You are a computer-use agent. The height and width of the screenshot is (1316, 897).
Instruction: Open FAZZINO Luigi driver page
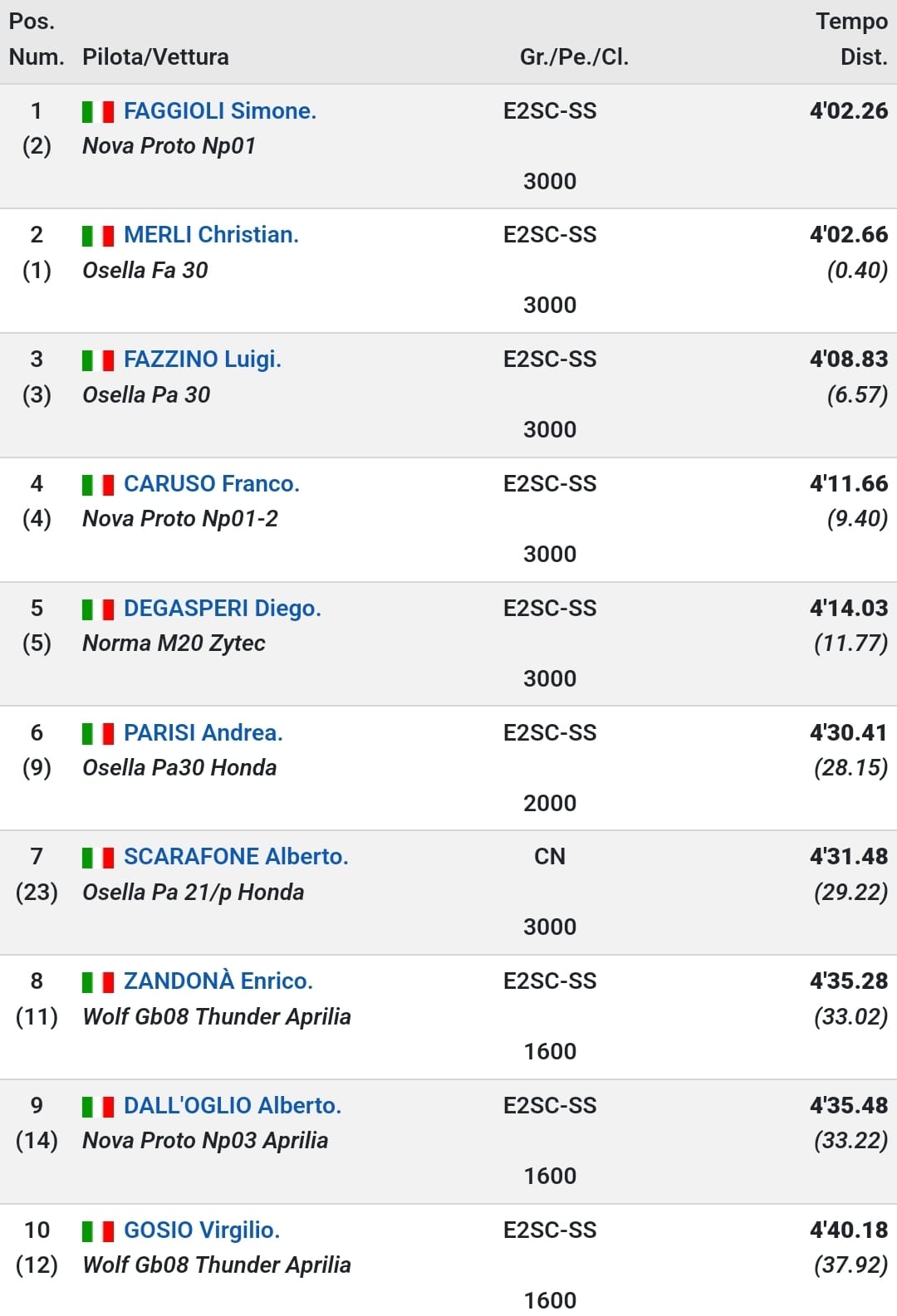click(203, 360)
